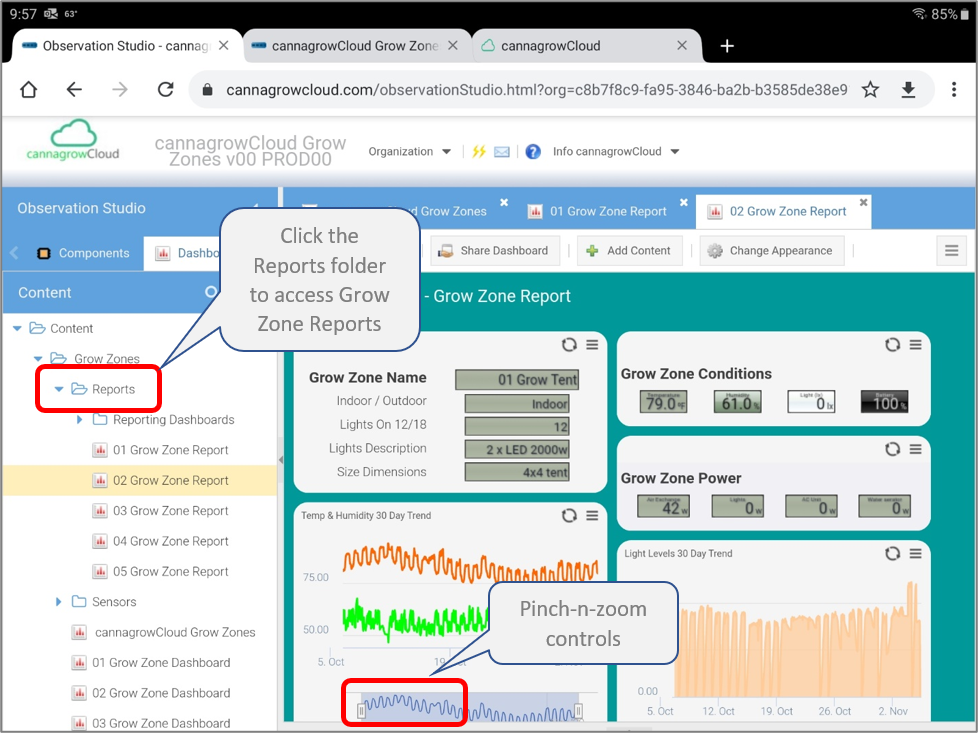Image resolution: width=978 pixels, height=733 pixels.
Task: Open the lightning bolt alerts icon
Action: coord(479,152)
